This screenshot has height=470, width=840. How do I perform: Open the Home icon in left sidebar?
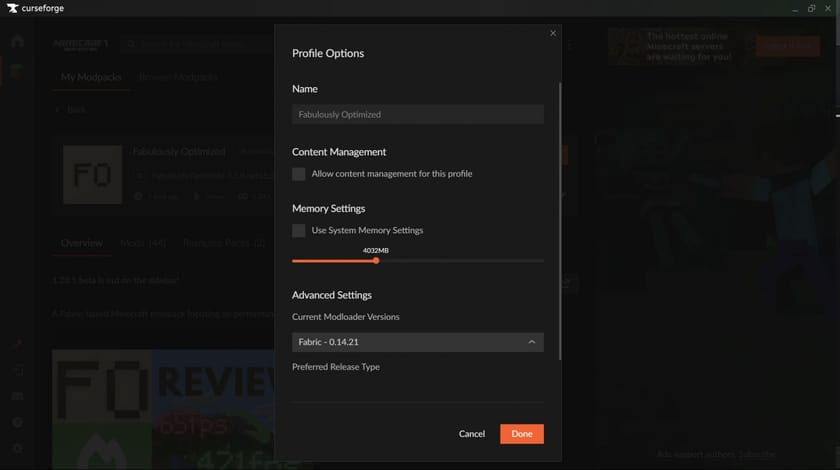pos(17,42)
